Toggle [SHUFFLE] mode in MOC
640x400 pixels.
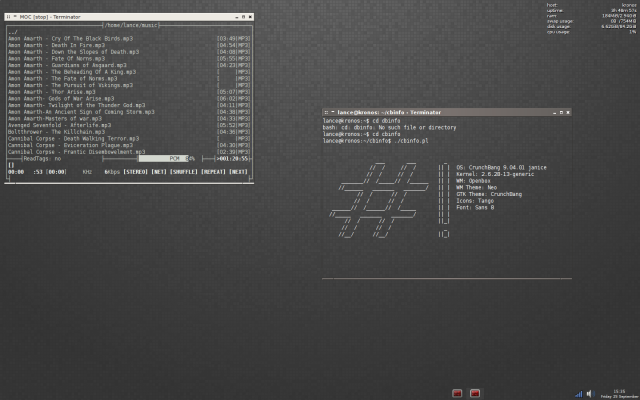pyautogui.click(x=184, y=172)
